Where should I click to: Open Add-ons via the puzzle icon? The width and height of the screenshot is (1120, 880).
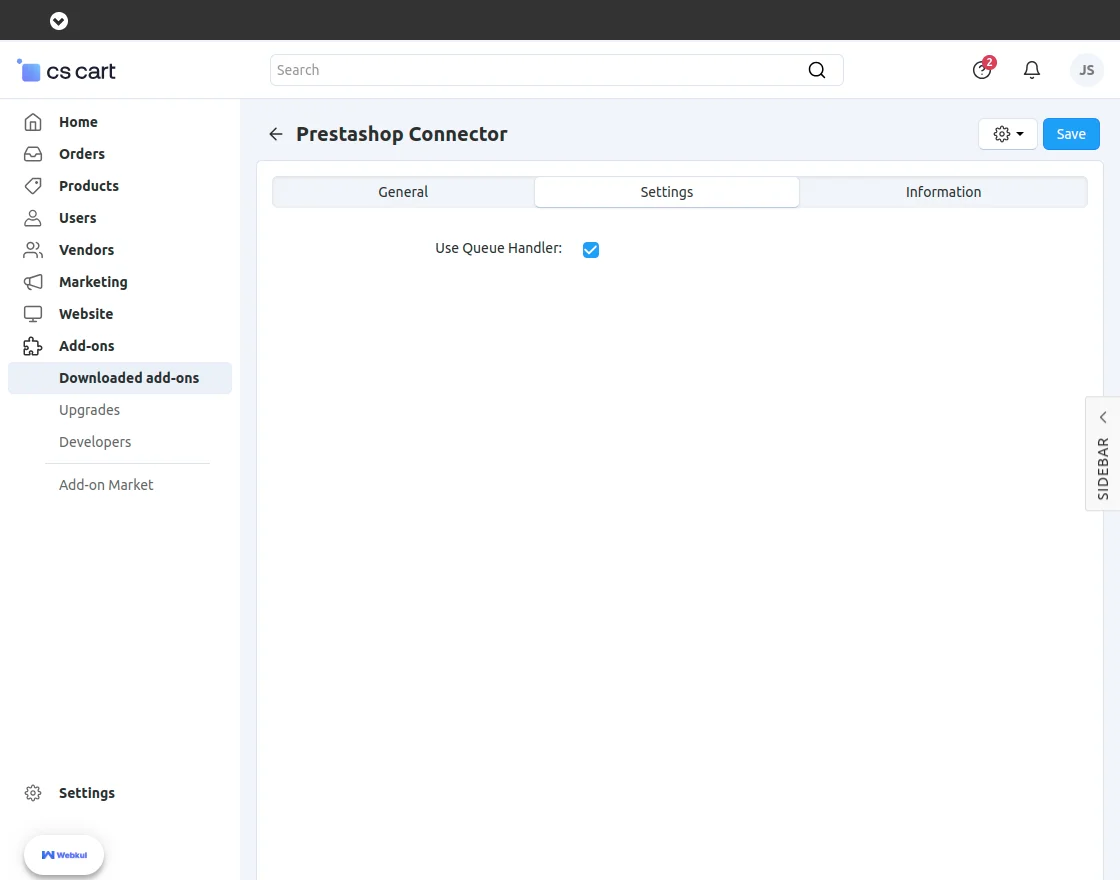[x=33, y=345]
